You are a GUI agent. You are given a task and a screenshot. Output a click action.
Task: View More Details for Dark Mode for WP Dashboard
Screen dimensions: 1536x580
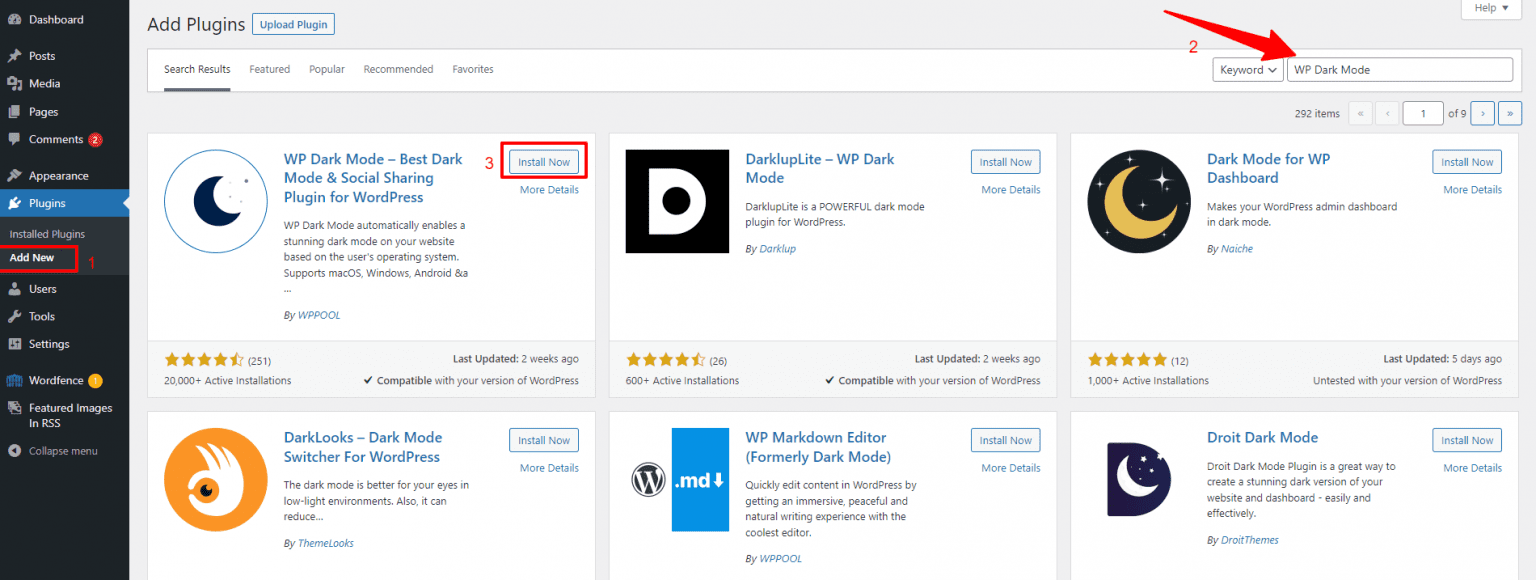point(1473,190)
